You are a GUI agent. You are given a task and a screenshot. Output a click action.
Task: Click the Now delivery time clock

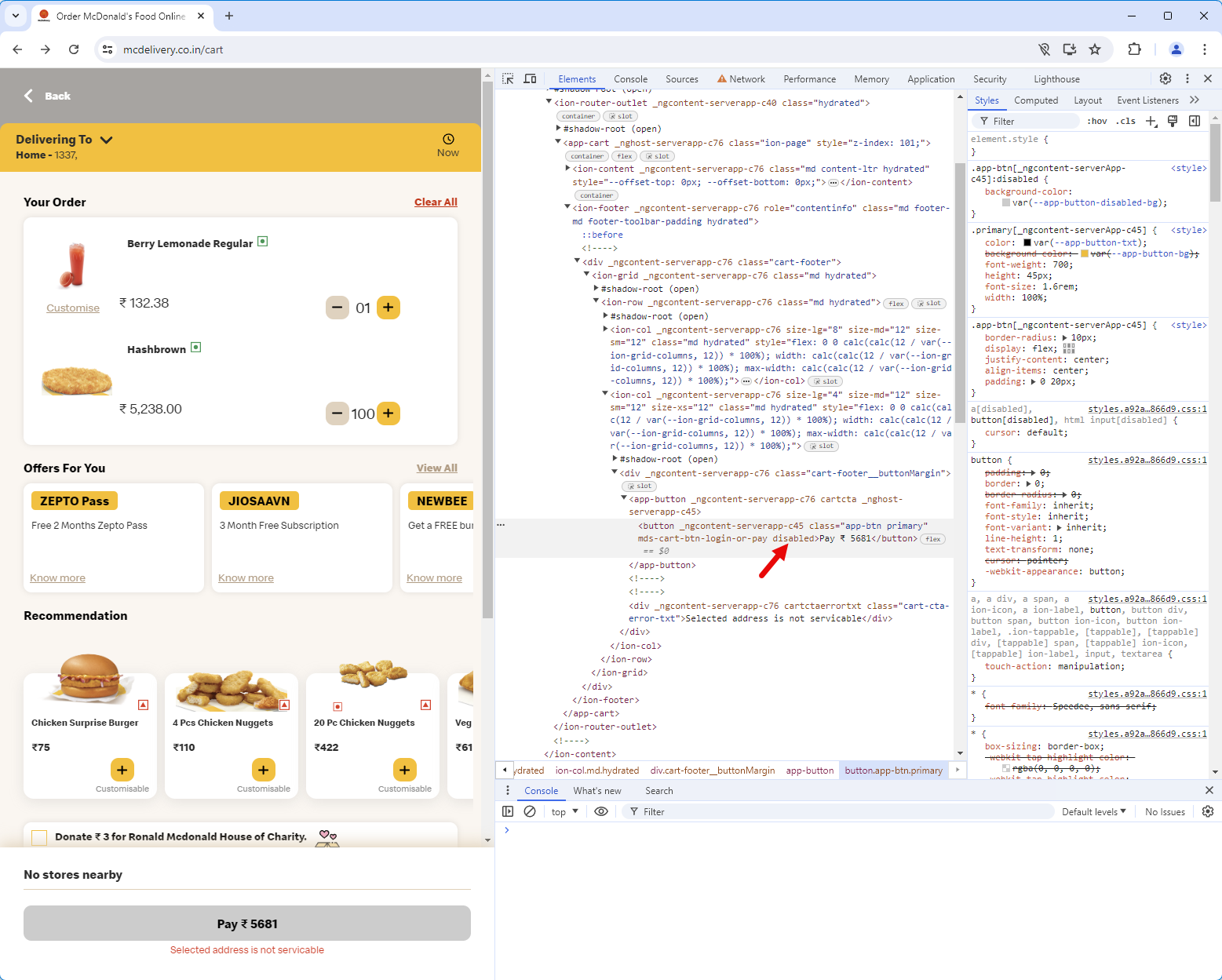tap(448, 145)
